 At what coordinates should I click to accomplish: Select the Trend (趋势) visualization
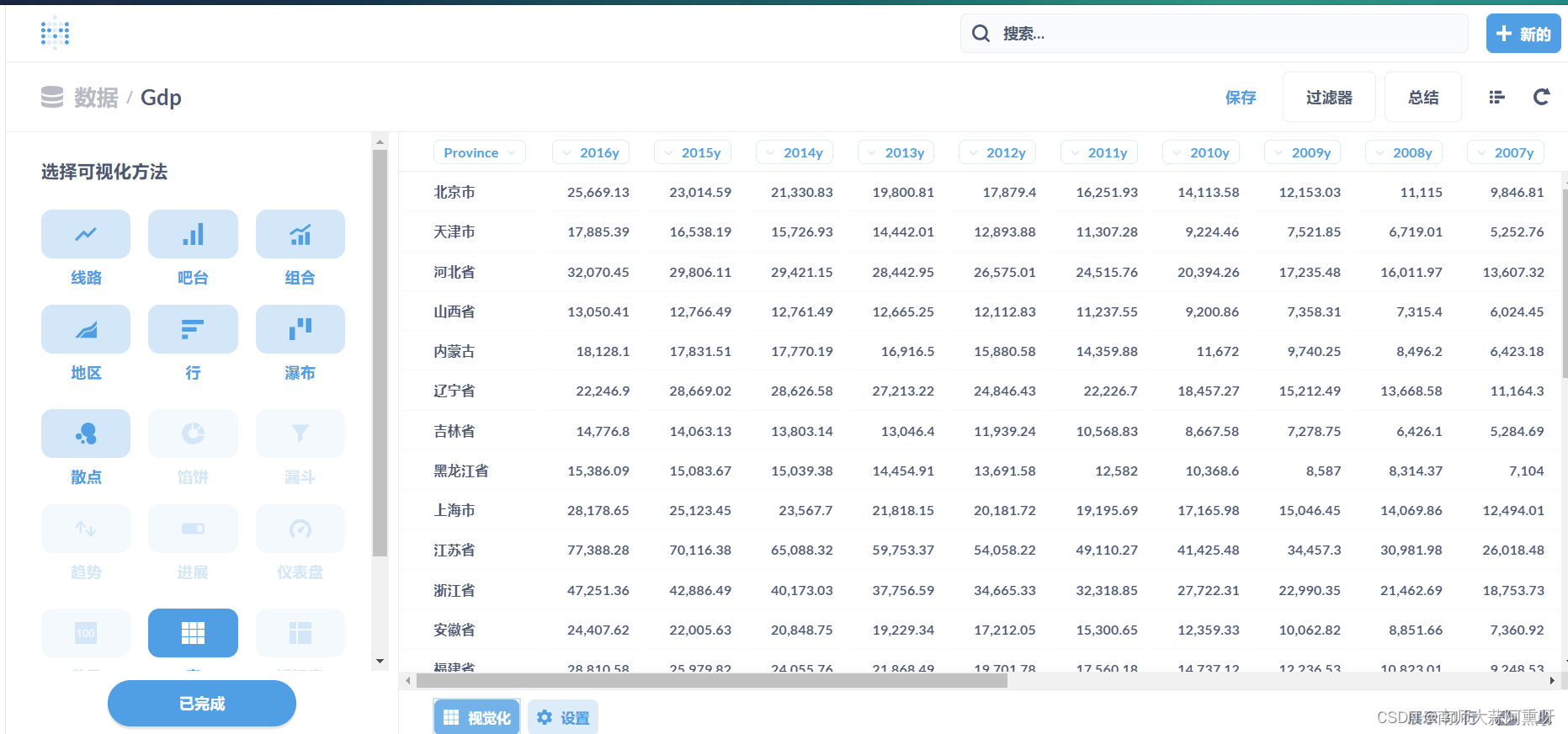coord(86,529)
